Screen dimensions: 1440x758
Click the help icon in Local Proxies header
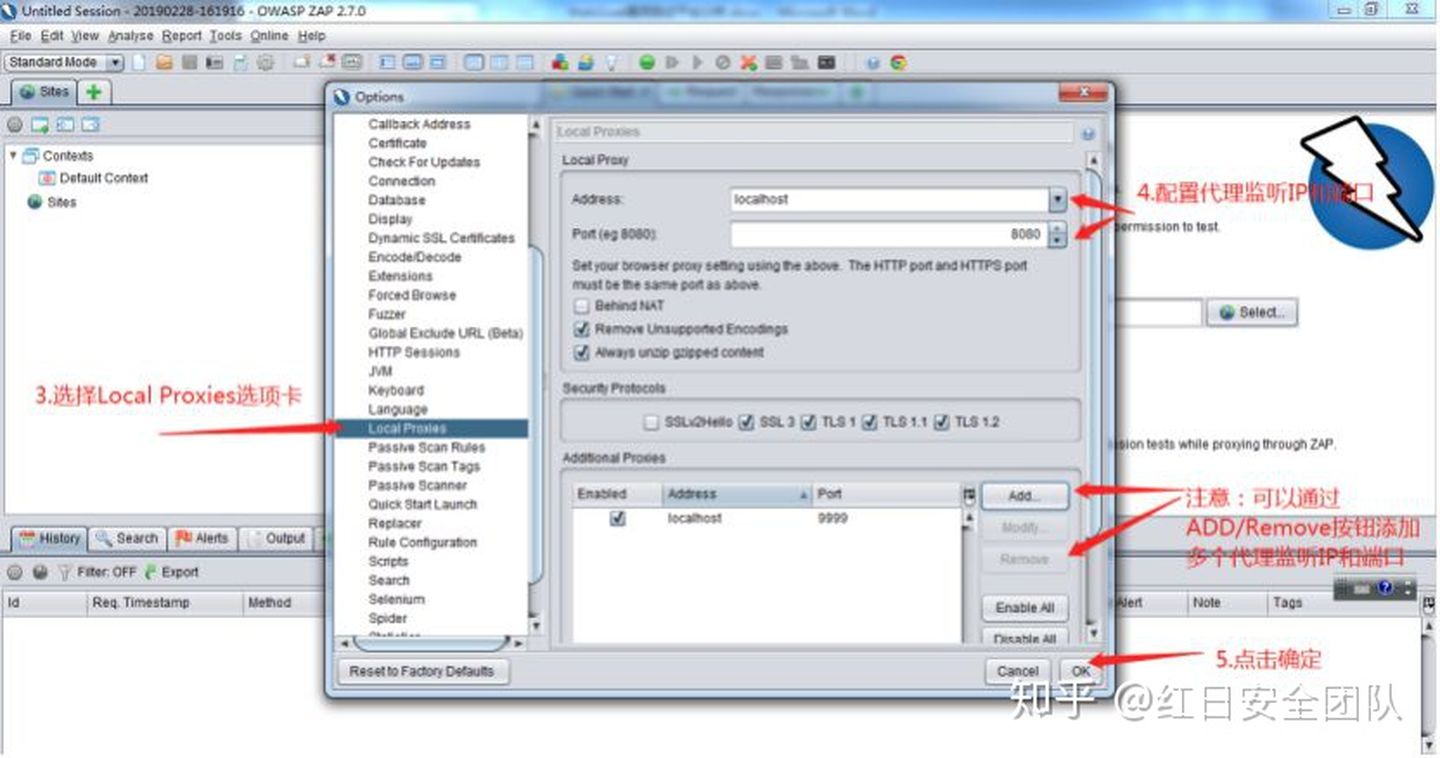pos(1088,133)
